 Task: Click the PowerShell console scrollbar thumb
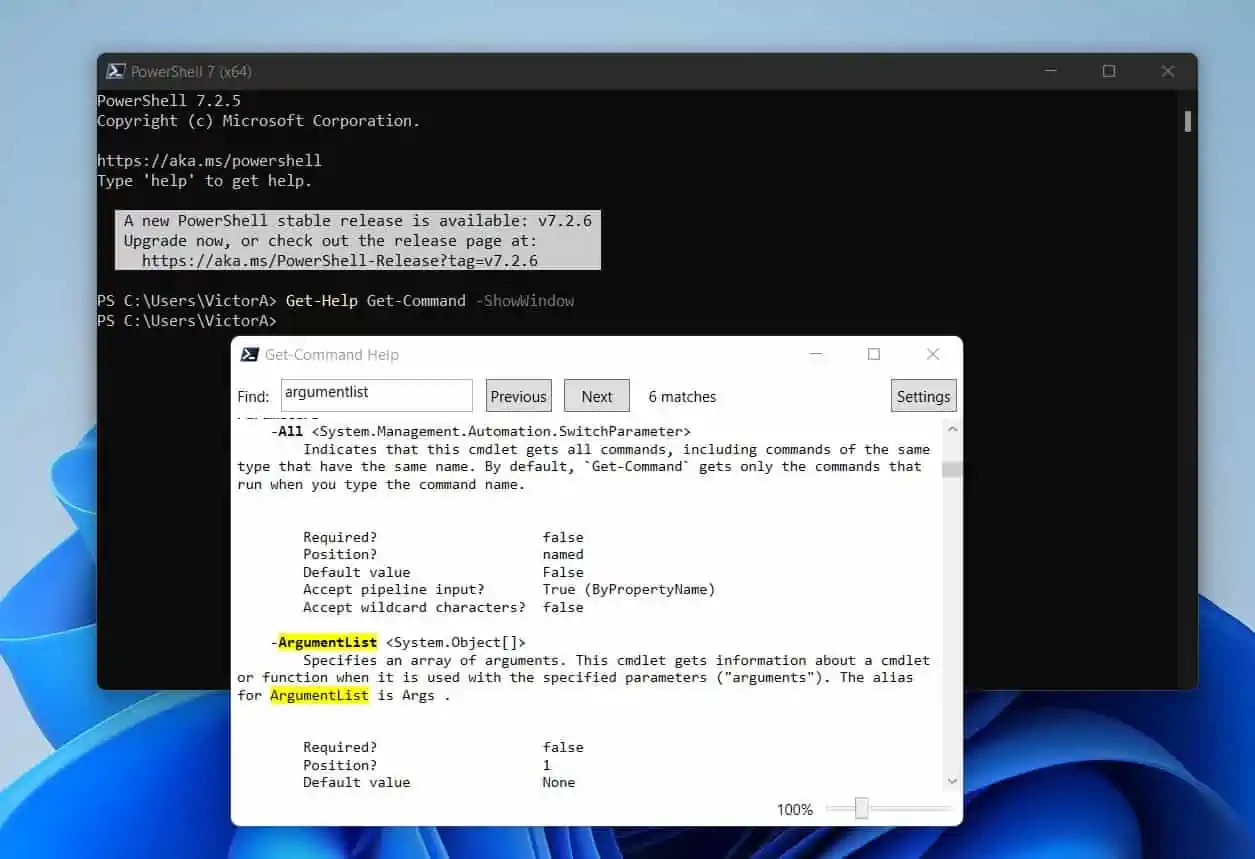pos(1188,121)
